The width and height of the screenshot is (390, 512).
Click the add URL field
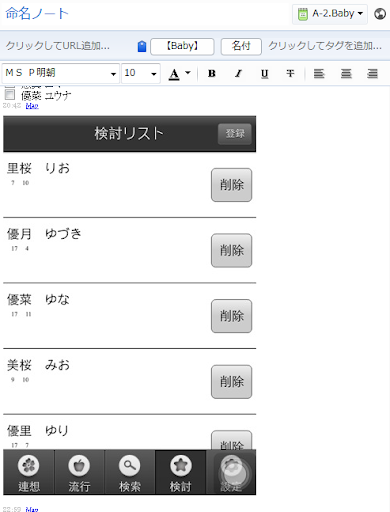[58, 46]
